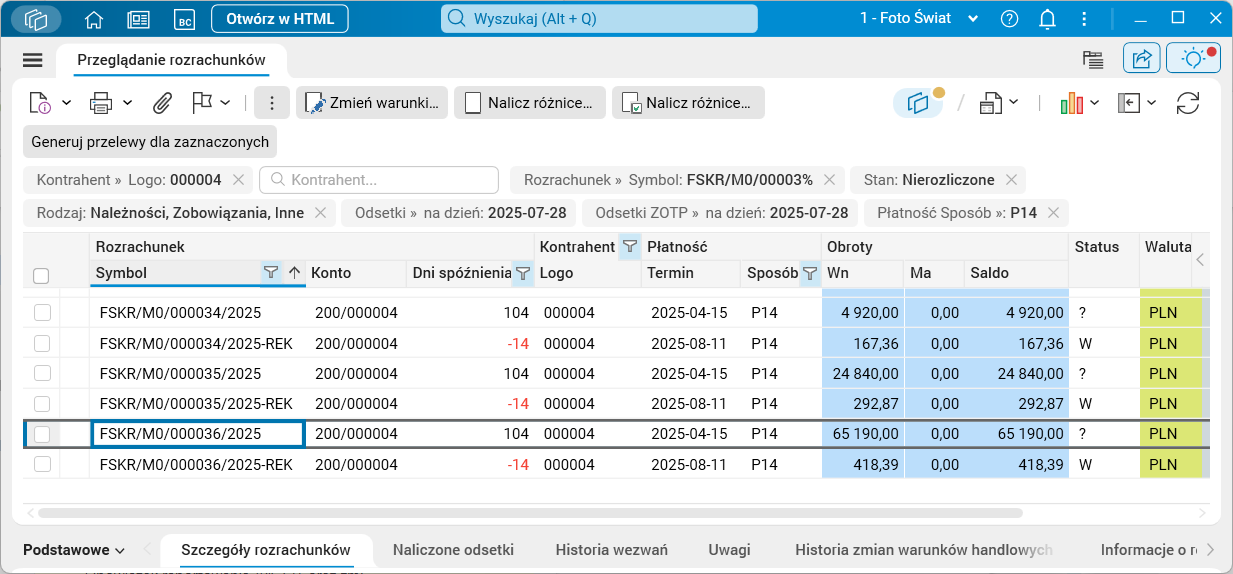Expand printer dropdown arrow

128,102
